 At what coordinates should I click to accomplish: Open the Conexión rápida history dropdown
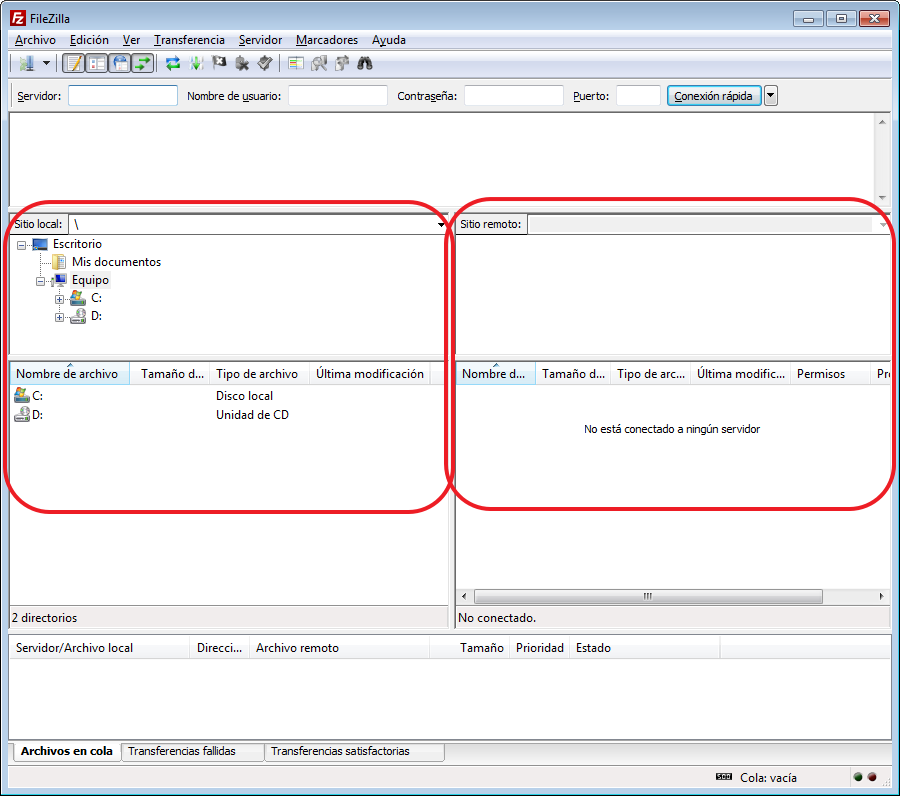coord(771,96)
